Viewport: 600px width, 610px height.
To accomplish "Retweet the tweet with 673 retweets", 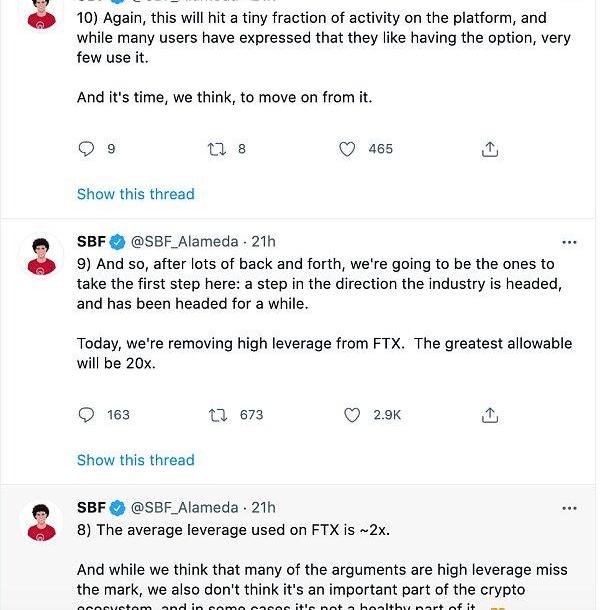I will (x=216, y=414).
